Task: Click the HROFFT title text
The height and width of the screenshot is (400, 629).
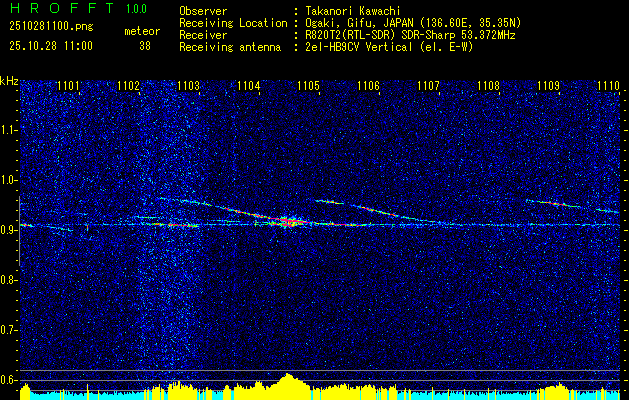Action: pos(62,8)
